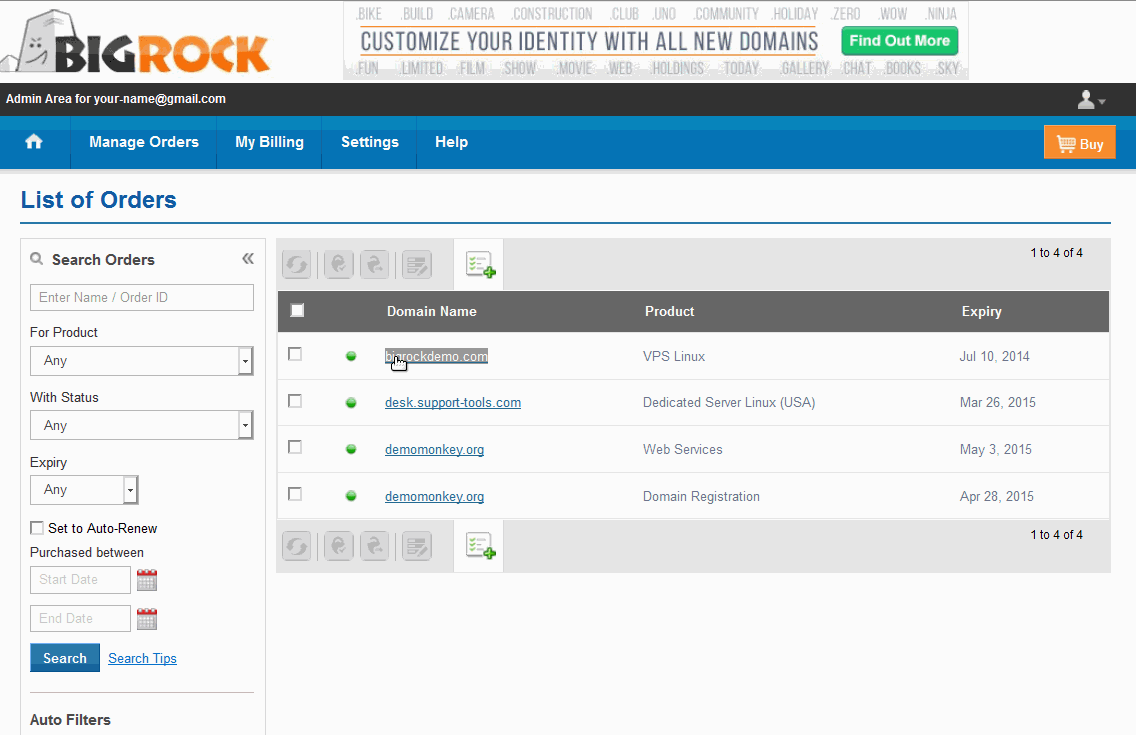The width and height of the screenshot is (1136, 735).
Task: Click the bottom toolbar third curved-arrow icon
Action: pos(375,546)
